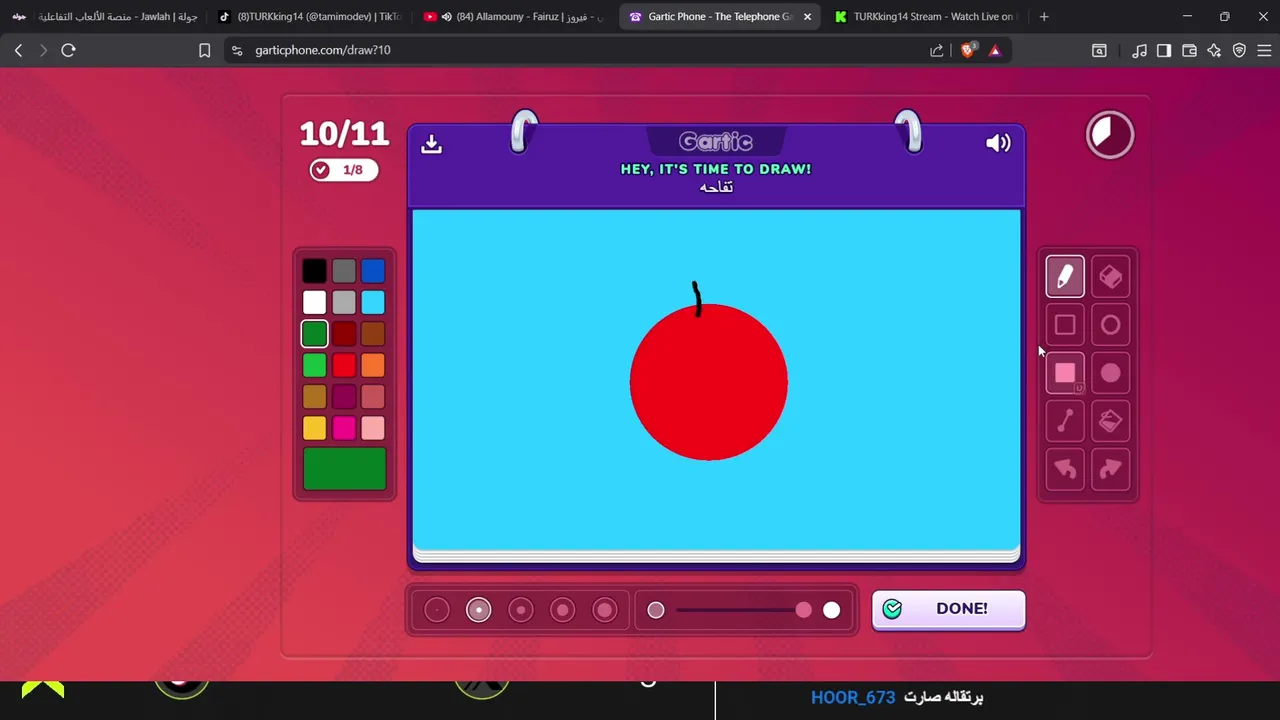This screenshot has width=1280, height=720.
Task: Pick the bright red color swatch
Action: [344, 365]
